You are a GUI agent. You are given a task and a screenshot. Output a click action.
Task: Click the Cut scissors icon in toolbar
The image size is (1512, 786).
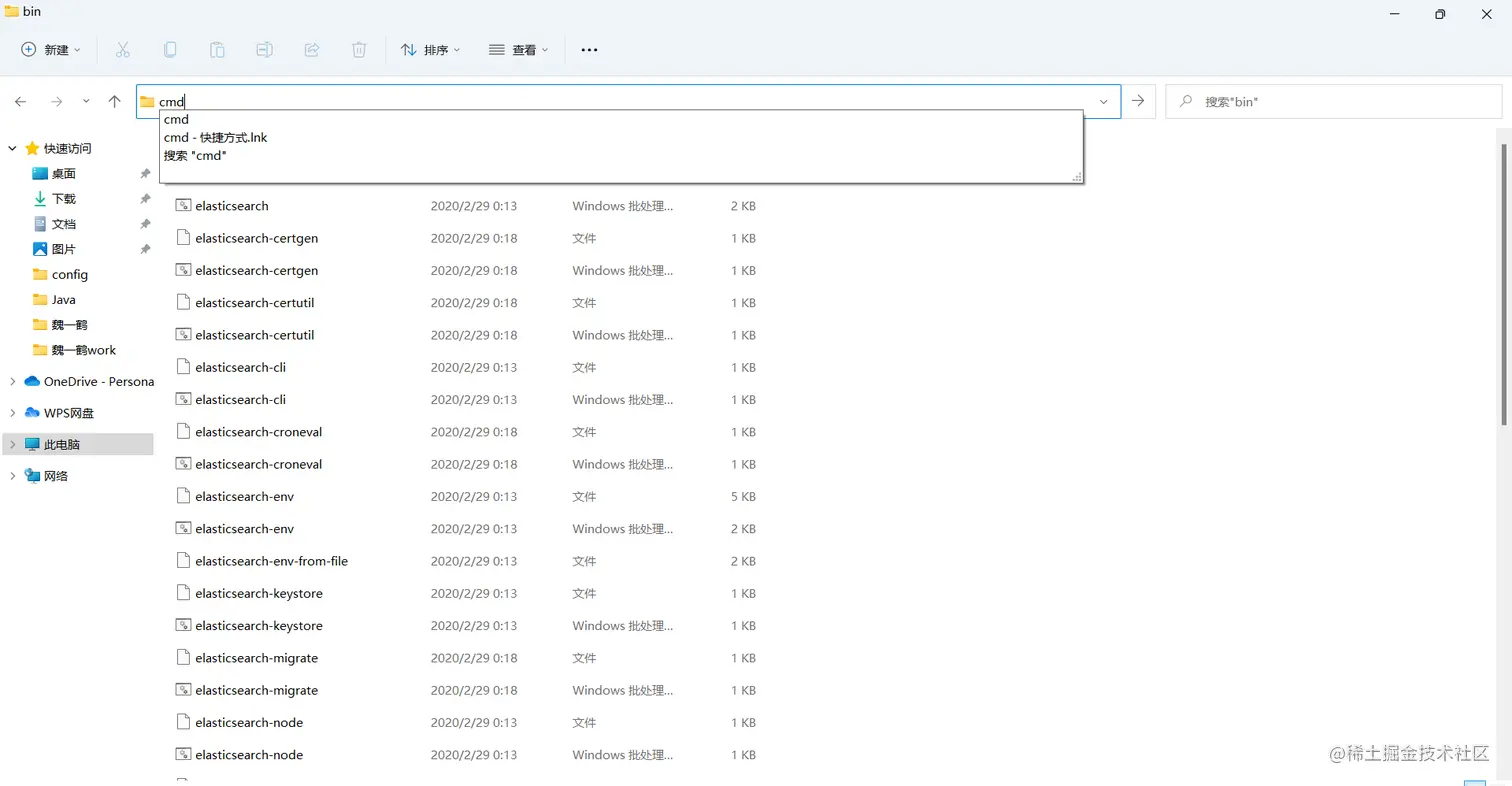pyautogui.click(x=123, y=49)
